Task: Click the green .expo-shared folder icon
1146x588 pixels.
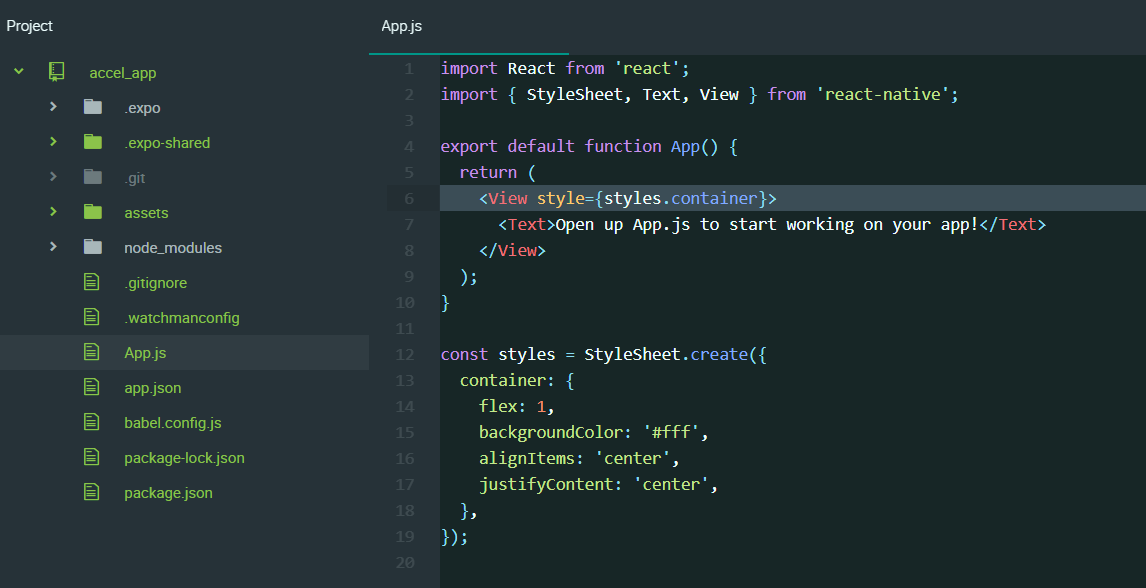Action: (93, 143)
